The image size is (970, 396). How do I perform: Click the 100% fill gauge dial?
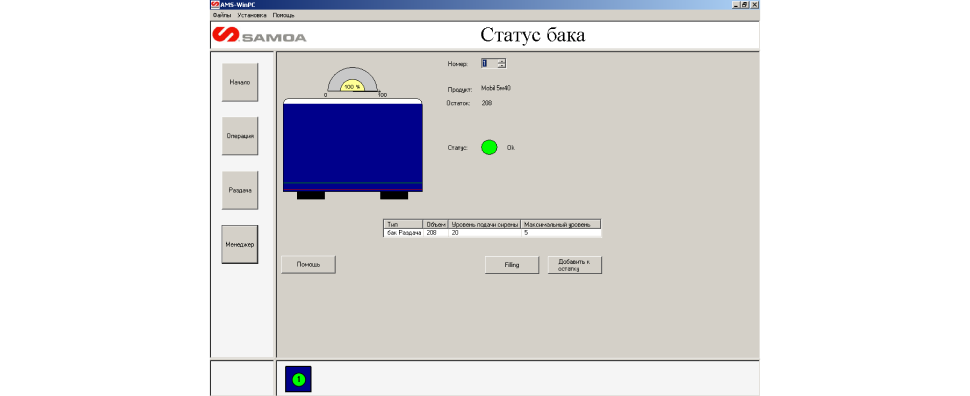(x=352, y=81)
